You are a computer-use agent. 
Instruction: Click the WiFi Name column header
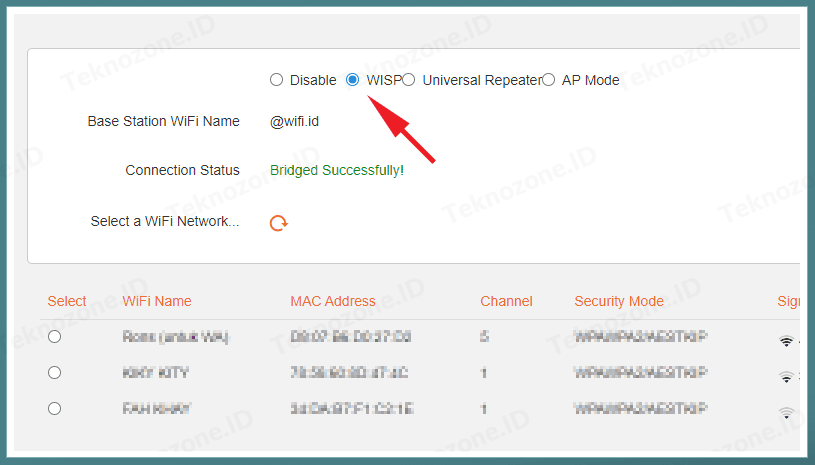click(157, 301)
